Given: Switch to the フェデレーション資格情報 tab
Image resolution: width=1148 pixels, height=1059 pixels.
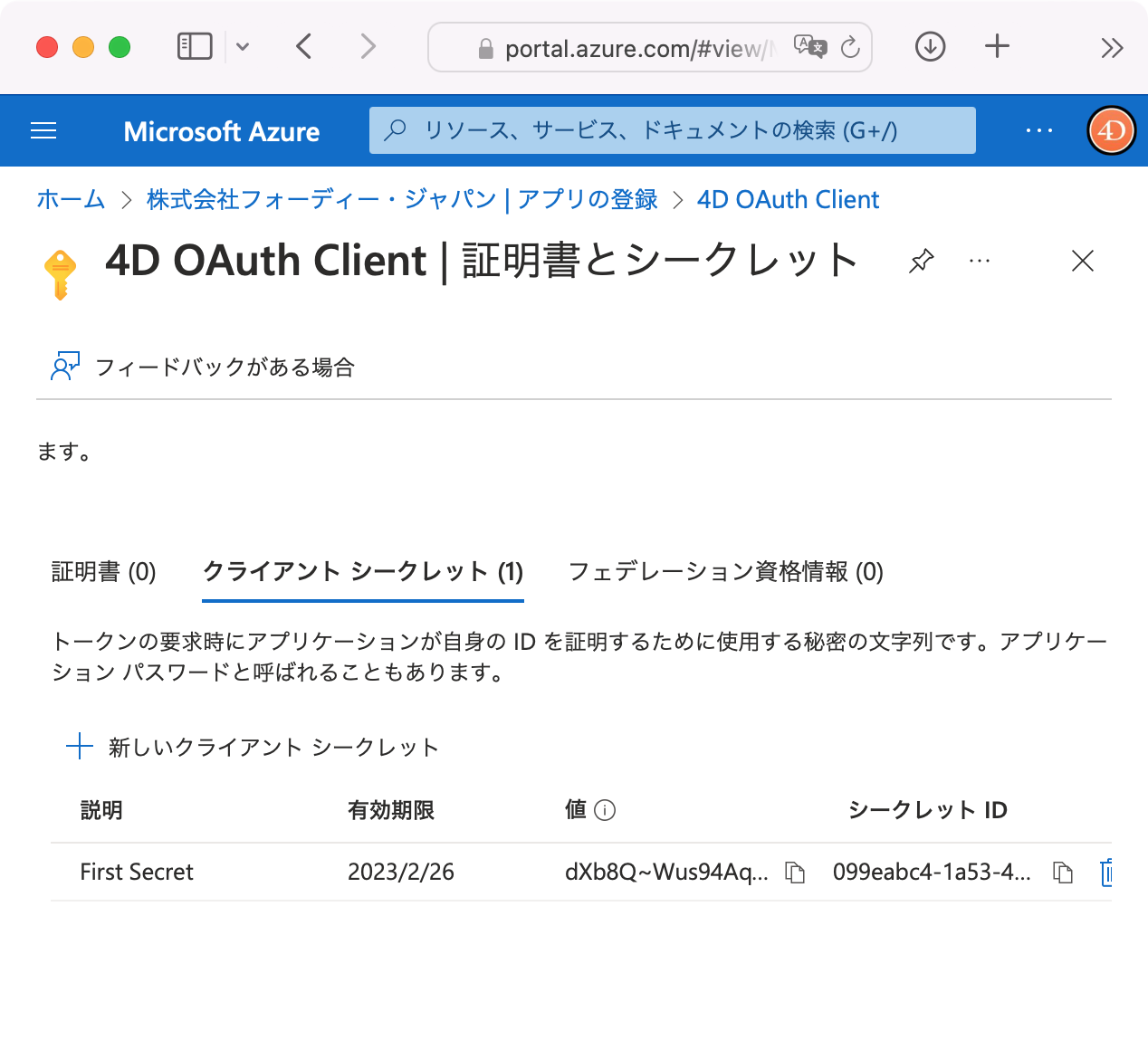Looking at the screenshot, I should coord(725,572).
